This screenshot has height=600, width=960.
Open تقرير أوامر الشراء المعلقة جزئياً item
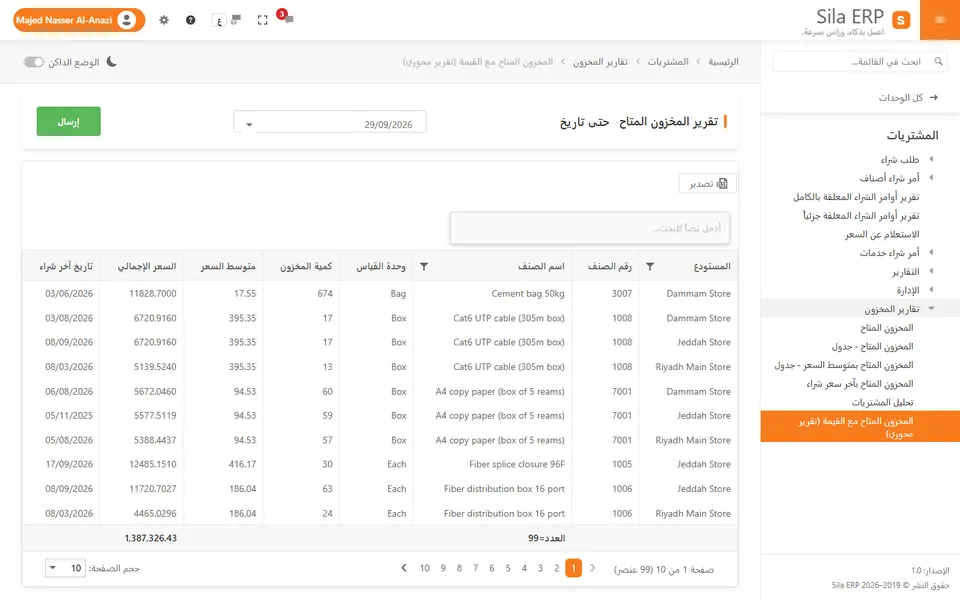point(861,216)
